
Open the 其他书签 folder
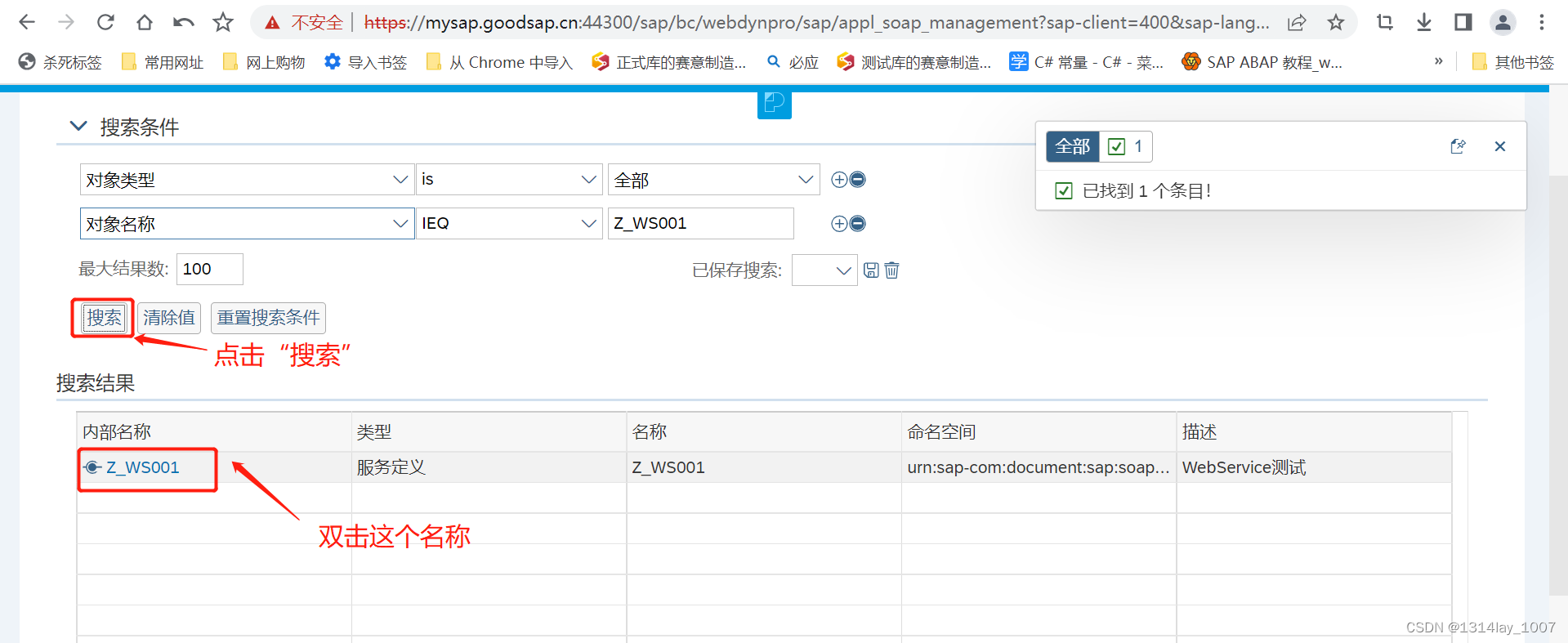[x=1513, y=62]
